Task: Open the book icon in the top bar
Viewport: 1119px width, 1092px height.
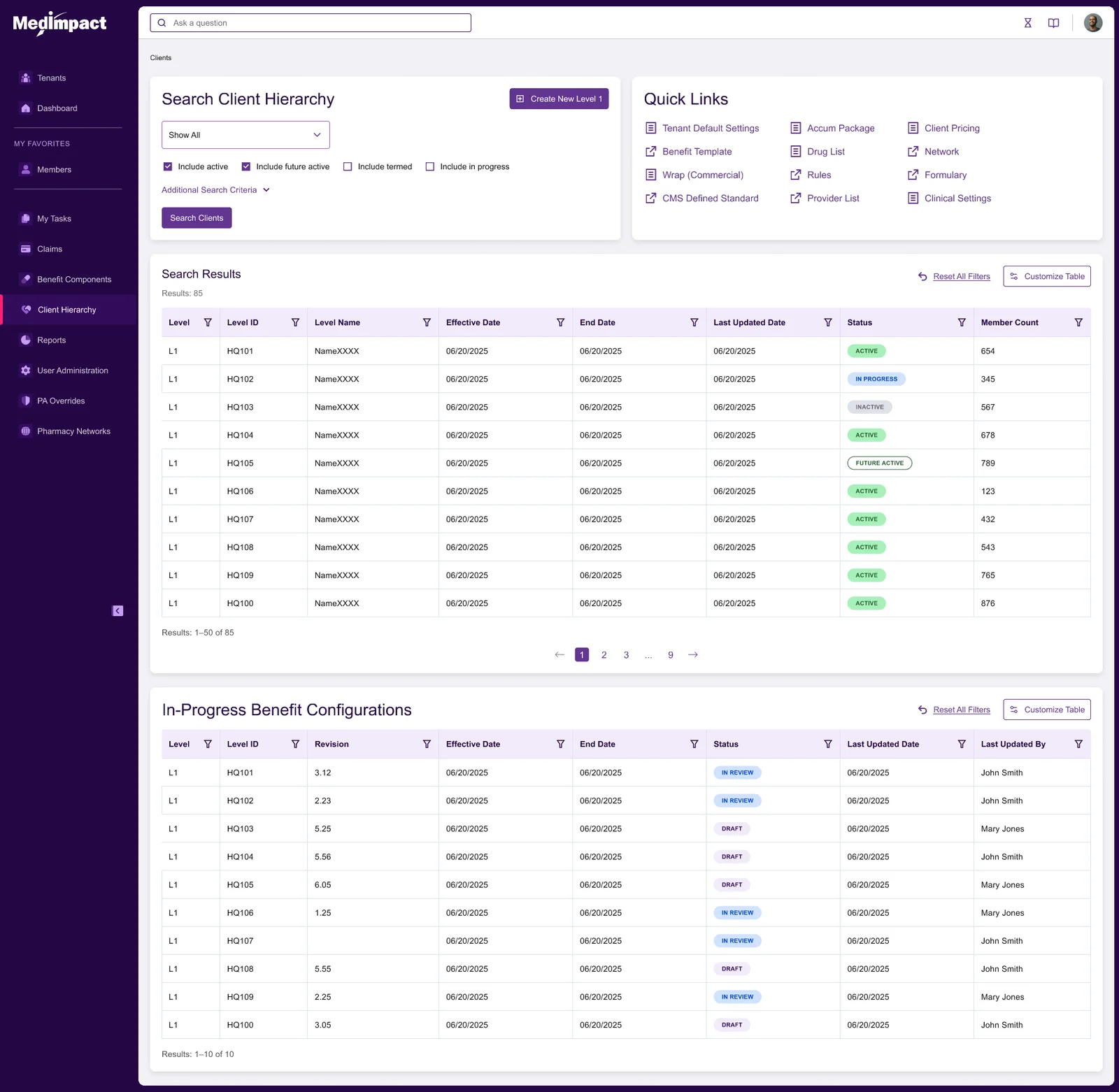Action: pos(1053,23)
